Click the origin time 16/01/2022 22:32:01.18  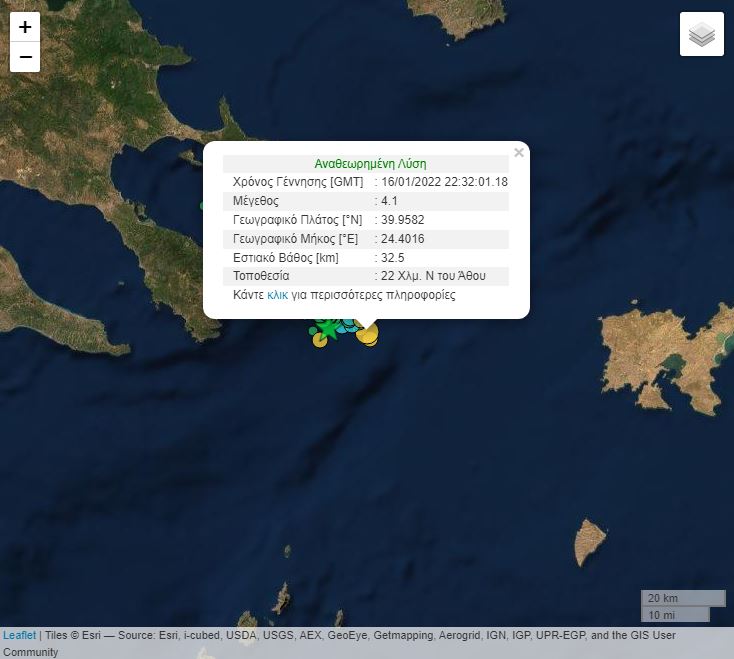[x=444, y=182]
